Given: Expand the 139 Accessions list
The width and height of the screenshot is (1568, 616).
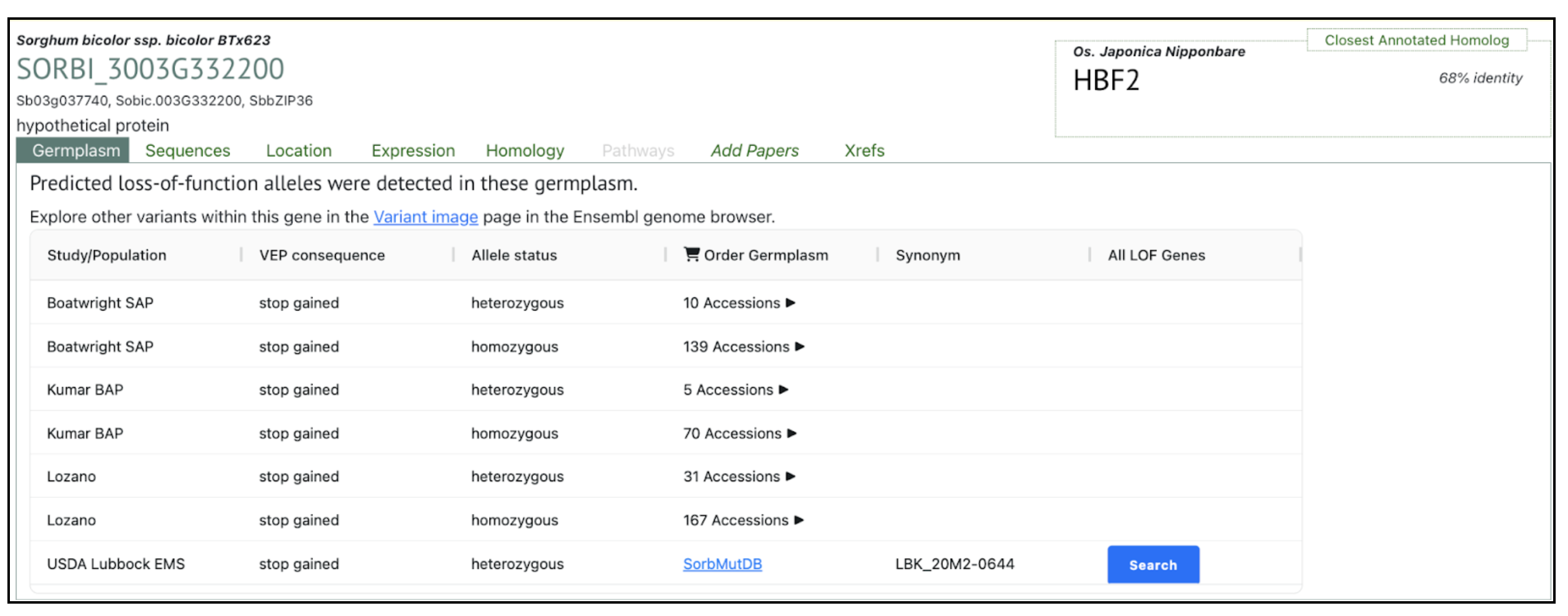Looking at the screenshot, I should pos(743,347).
